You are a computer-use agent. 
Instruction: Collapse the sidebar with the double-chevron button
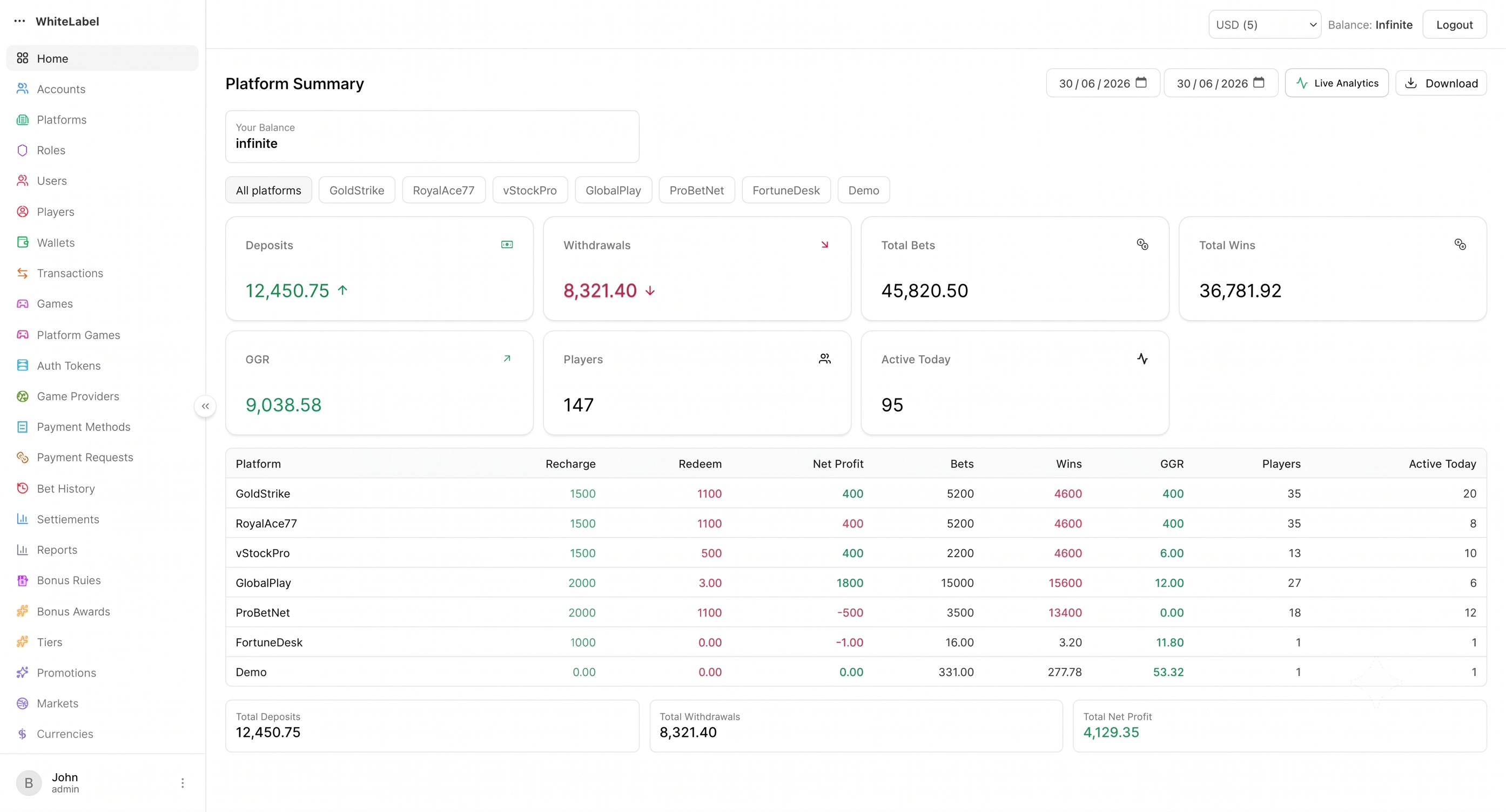click(205, 406)
